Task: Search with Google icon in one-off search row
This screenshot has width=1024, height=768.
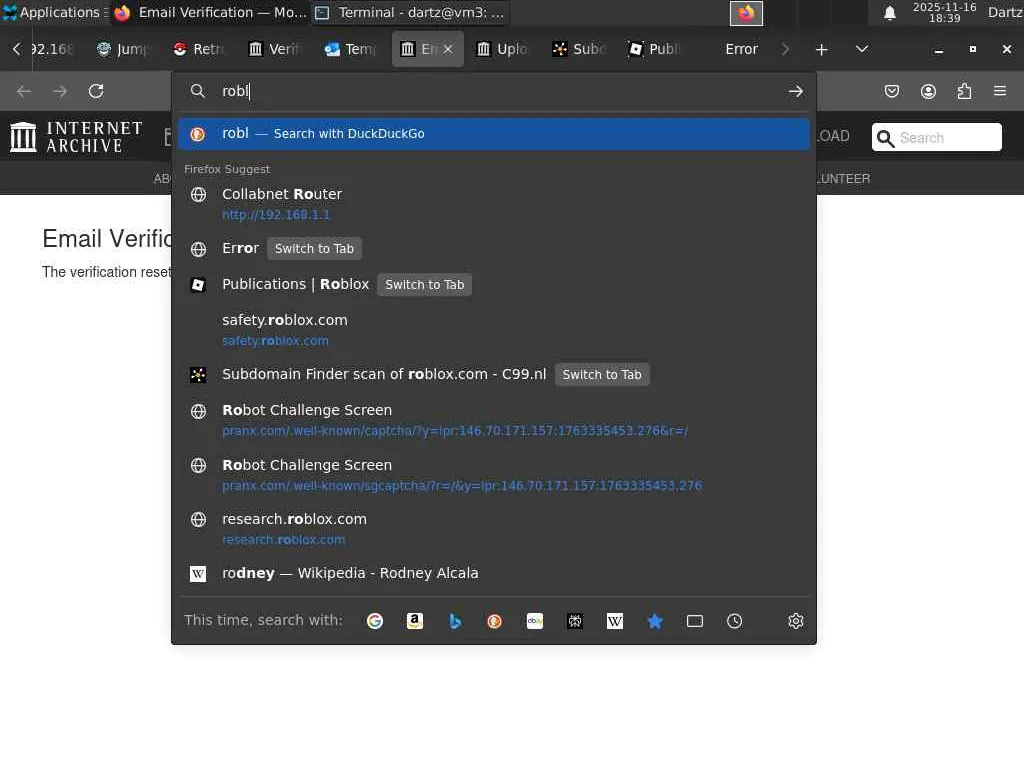Action: pyautogui.click(x=375, y=621)
